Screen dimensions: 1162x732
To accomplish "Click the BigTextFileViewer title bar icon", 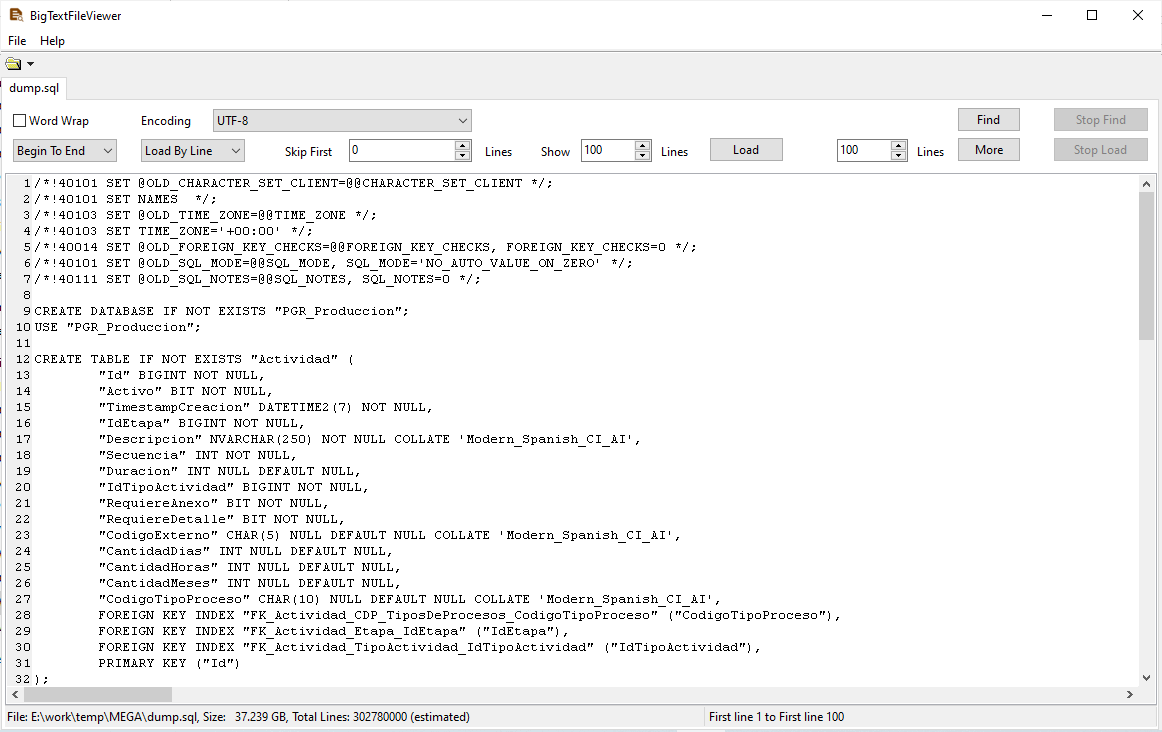I will tap(13, 15).
